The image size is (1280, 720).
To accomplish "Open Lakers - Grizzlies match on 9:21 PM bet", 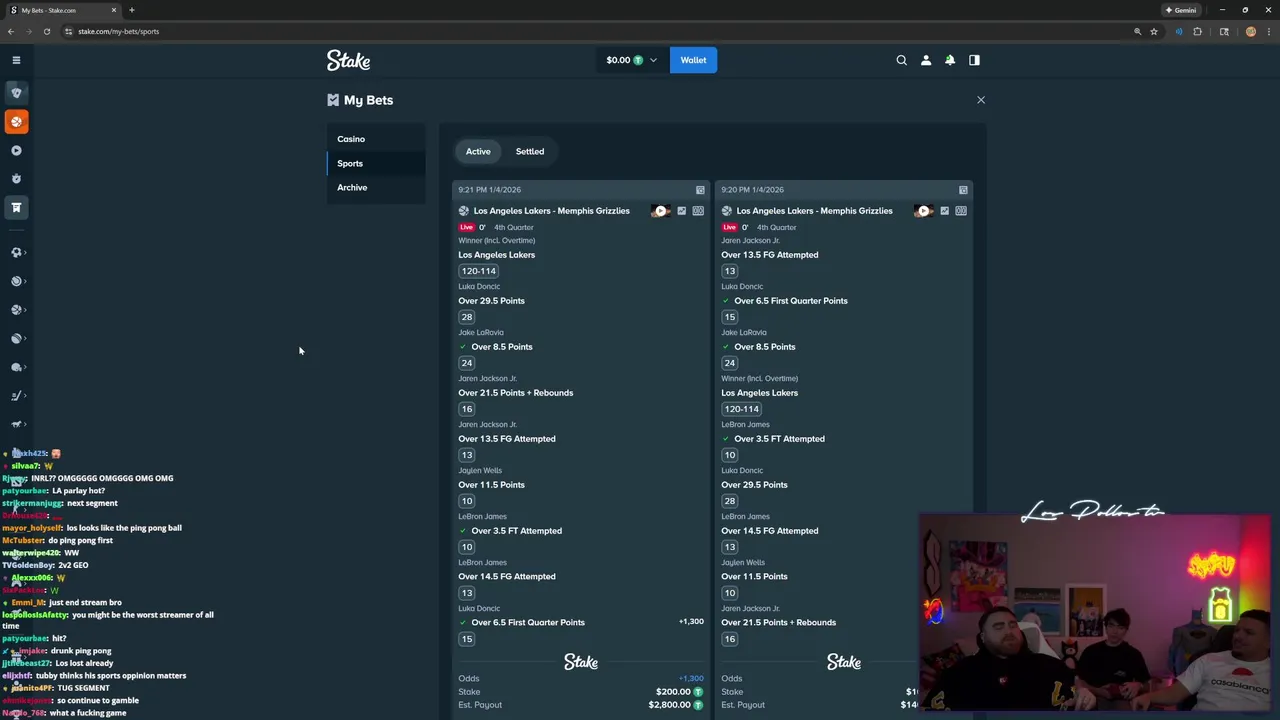I will 551,211.
